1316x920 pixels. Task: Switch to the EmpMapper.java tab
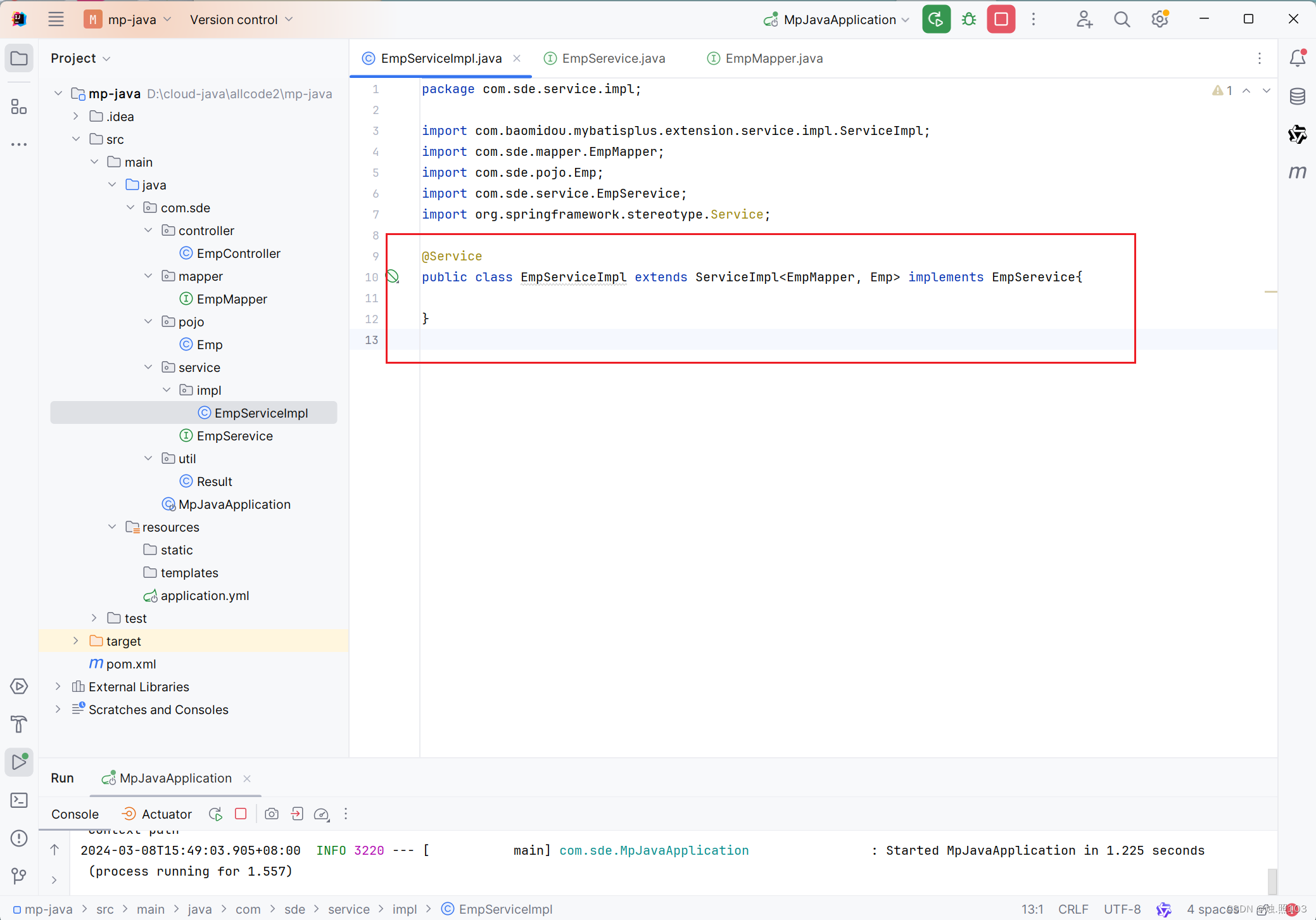[773, 58]
